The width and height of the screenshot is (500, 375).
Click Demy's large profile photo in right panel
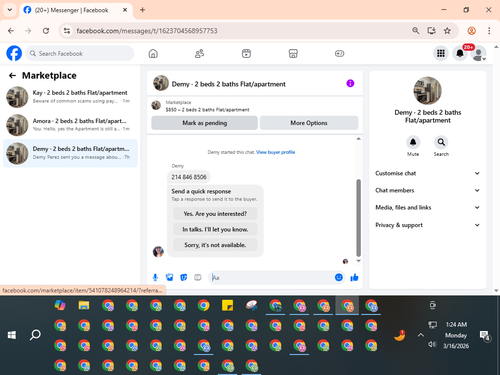click(427, 91)
